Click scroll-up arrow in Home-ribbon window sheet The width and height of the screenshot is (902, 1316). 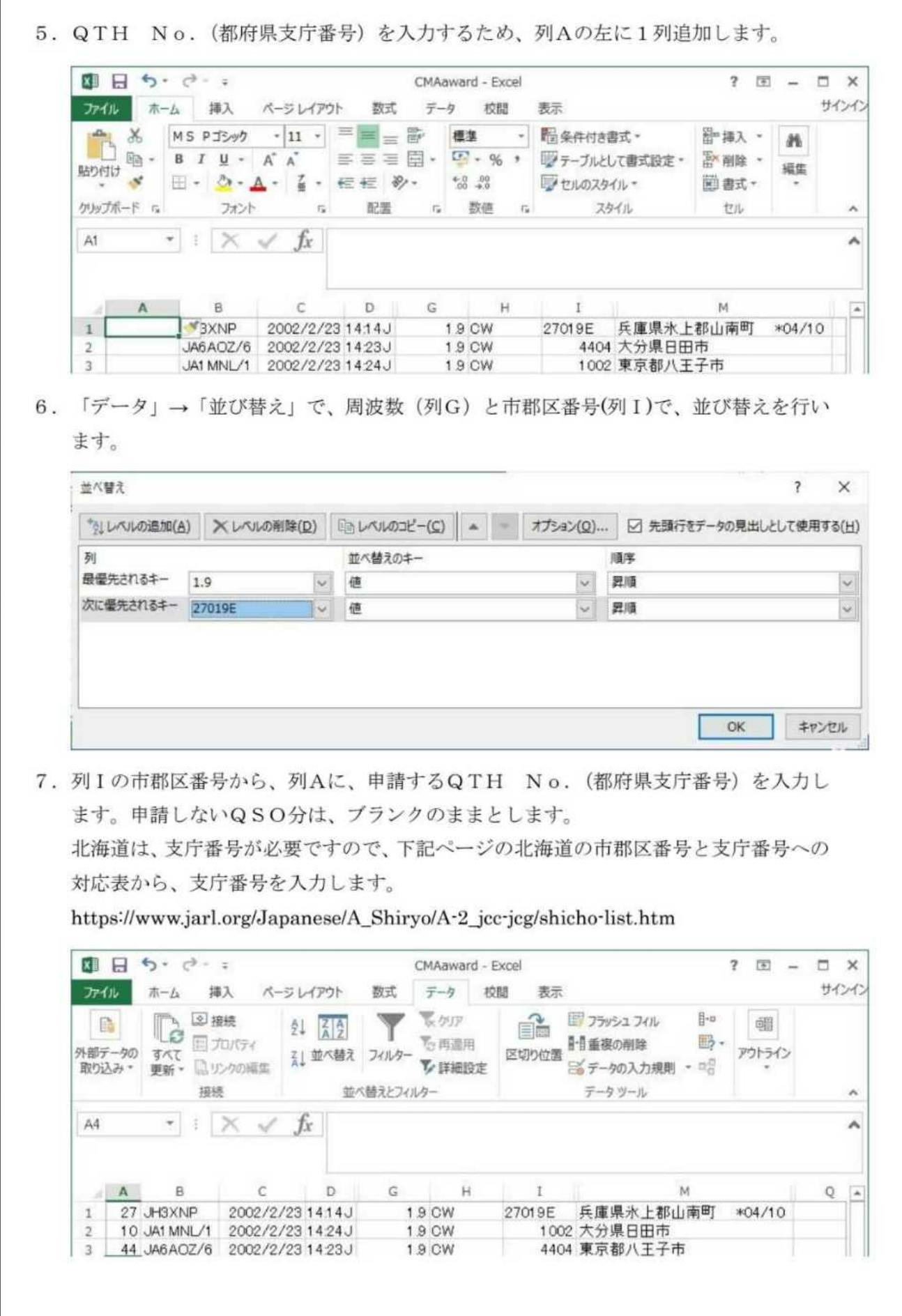pyautogui.click(x=857, y=309)
